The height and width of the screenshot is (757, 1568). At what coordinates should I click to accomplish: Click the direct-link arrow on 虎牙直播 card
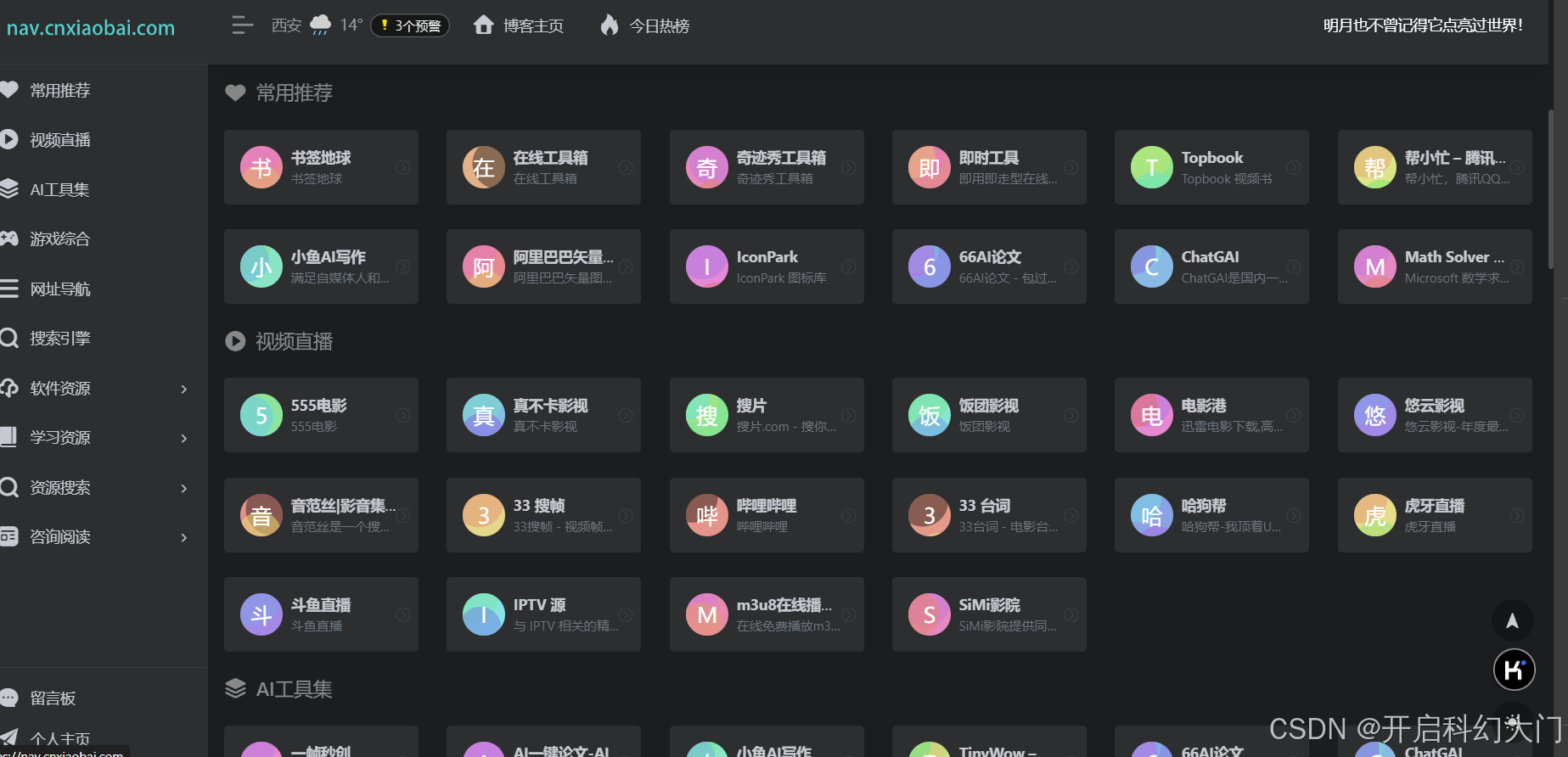tap(1517, 515)
